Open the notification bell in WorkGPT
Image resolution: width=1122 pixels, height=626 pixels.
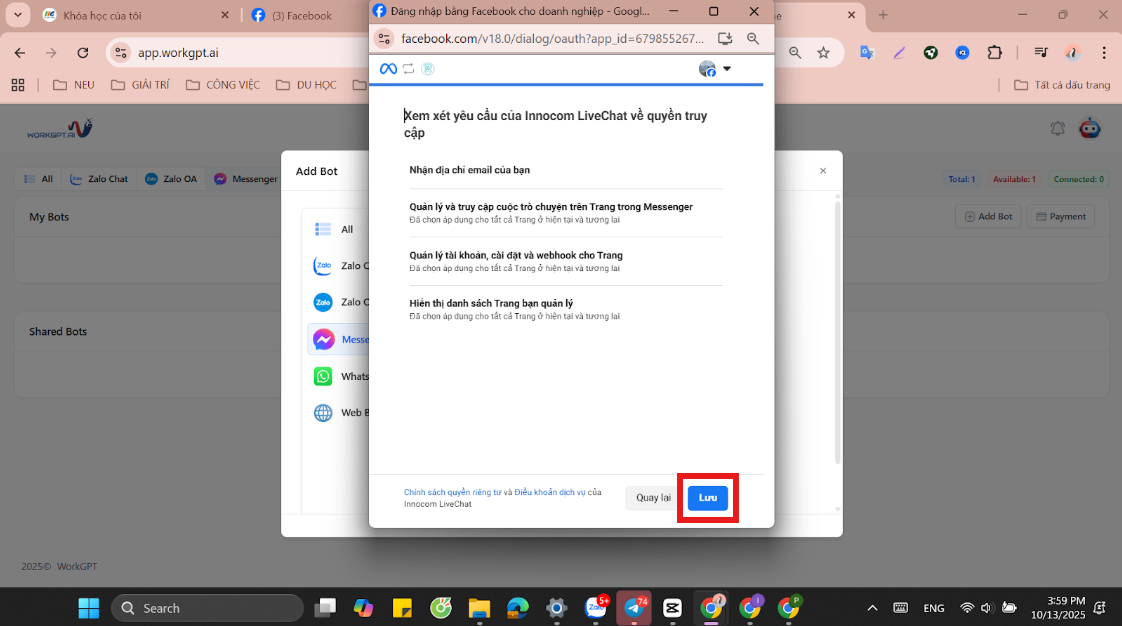(x=1058, y=129)
